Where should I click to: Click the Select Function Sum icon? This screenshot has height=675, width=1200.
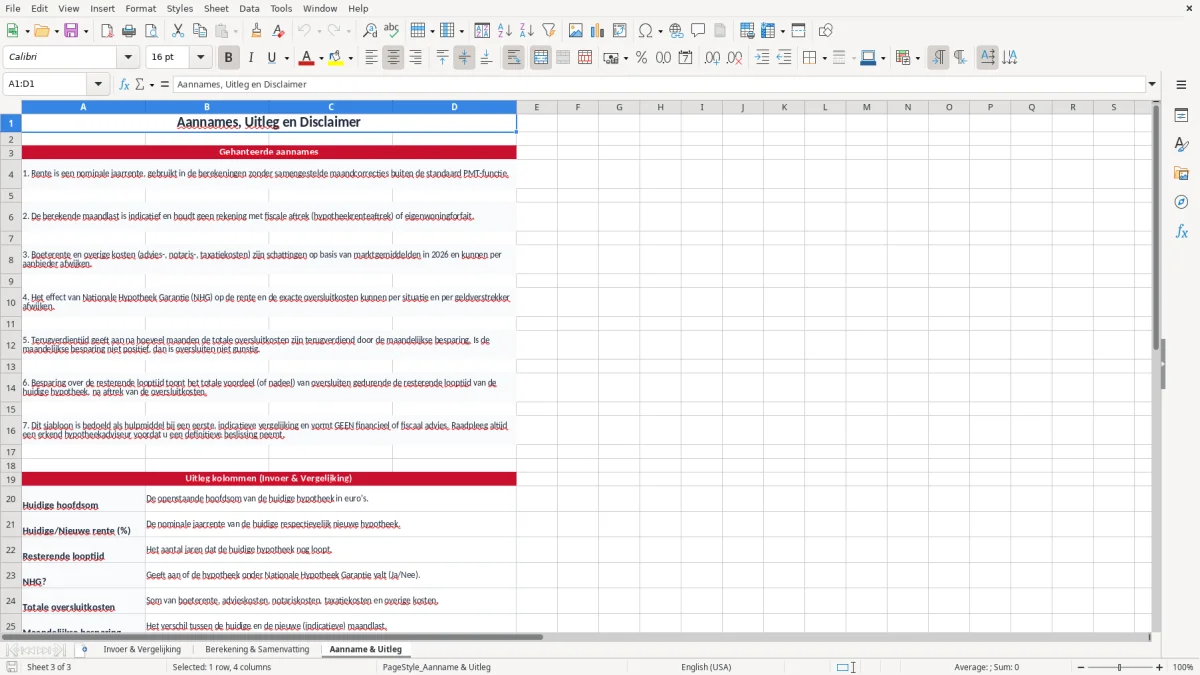(x=140, y=85)
